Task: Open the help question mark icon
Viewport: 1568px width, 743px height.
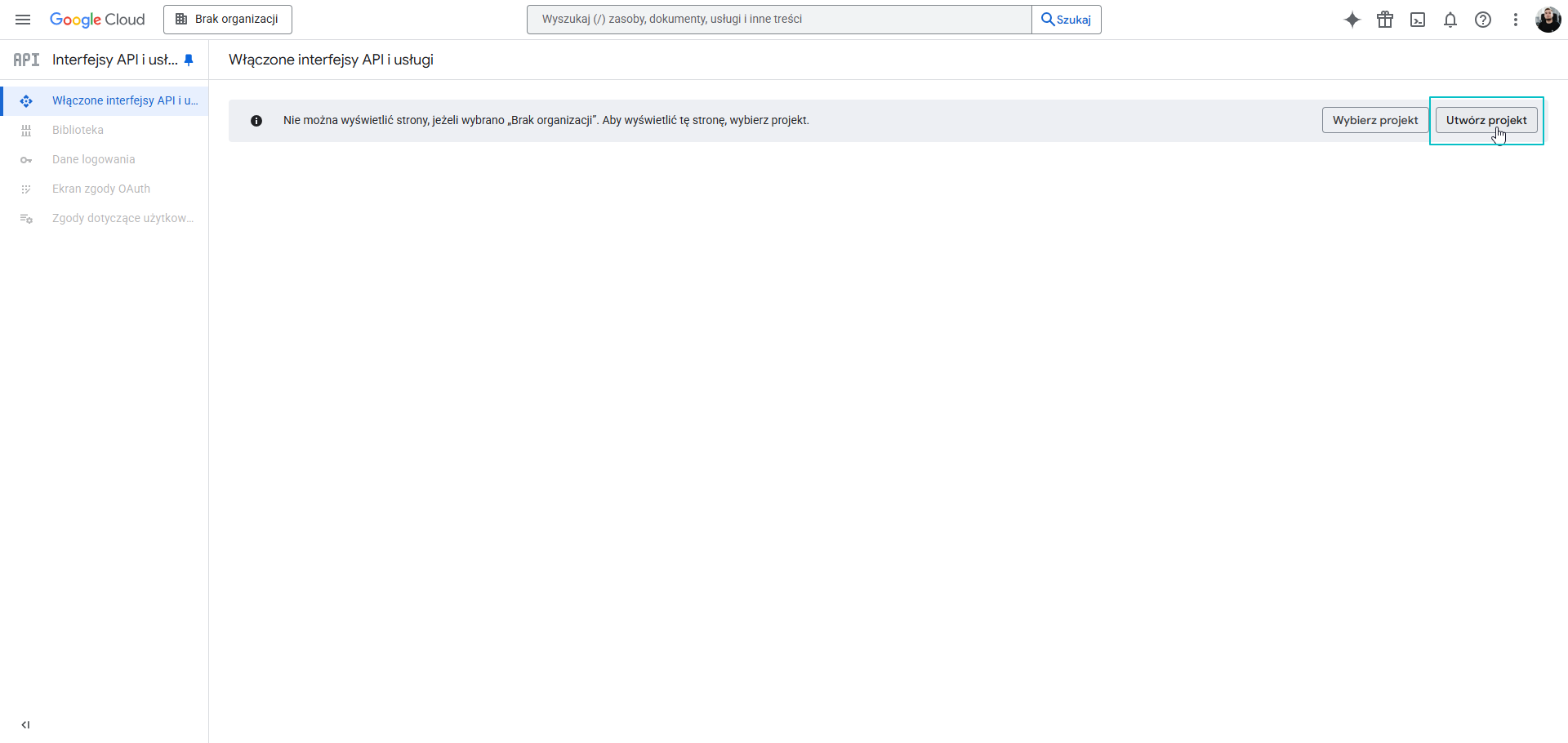Action: (x=1483, y=20)
